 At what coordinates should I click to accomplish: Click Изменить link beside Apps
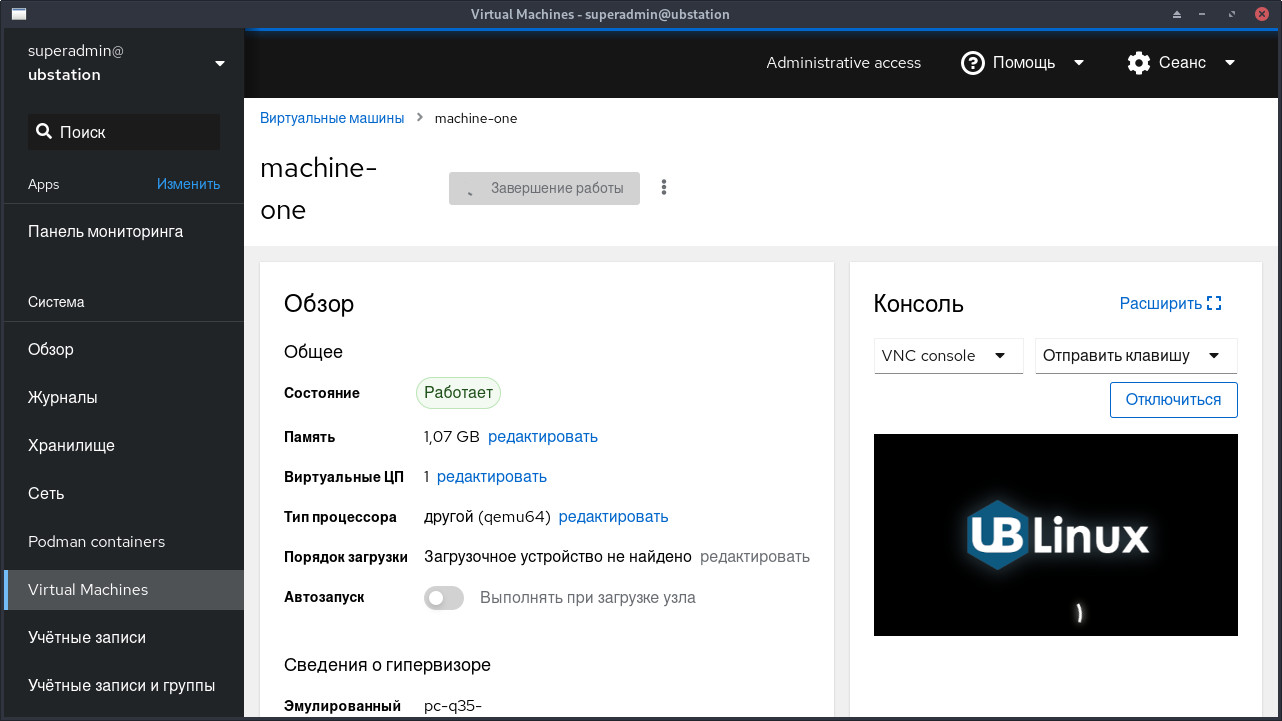pos(188,184)
